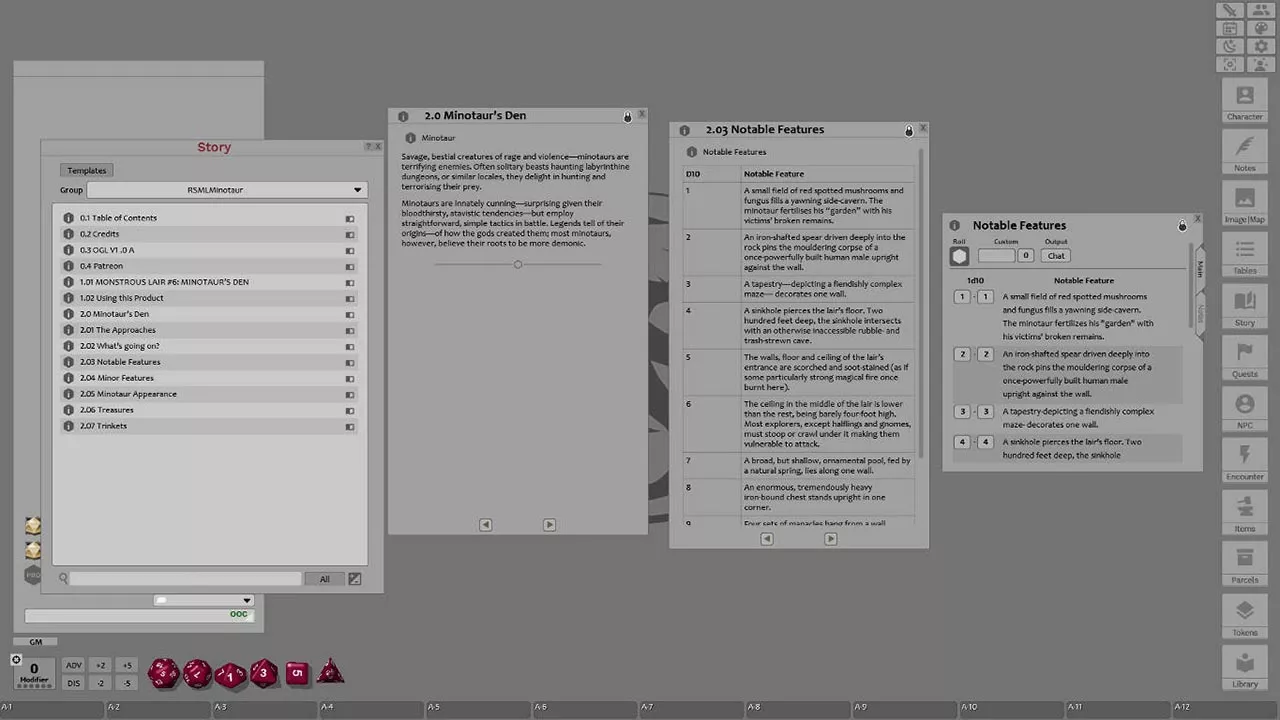This screenshot has width=1280, height=720.
Task: Roll the d6 die
Action: (x=297, y=674)
